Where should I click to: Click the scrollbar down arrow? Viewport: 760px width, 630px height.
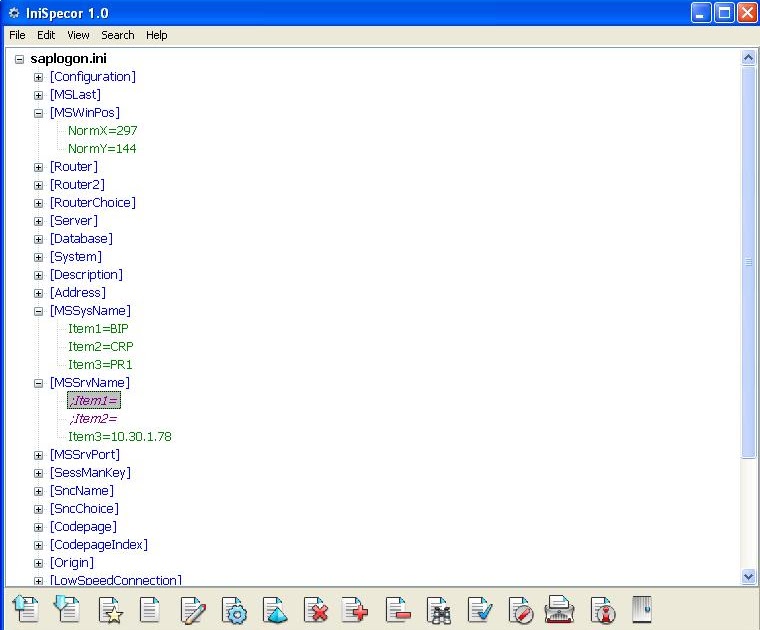[x=748, y=576]
